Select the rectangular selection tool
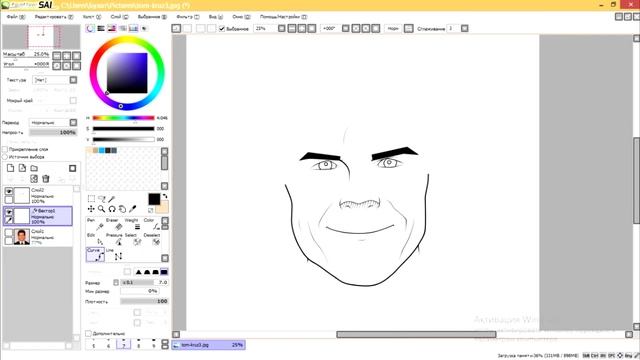This screenshot has height=360, width=640. pos(91,199)
